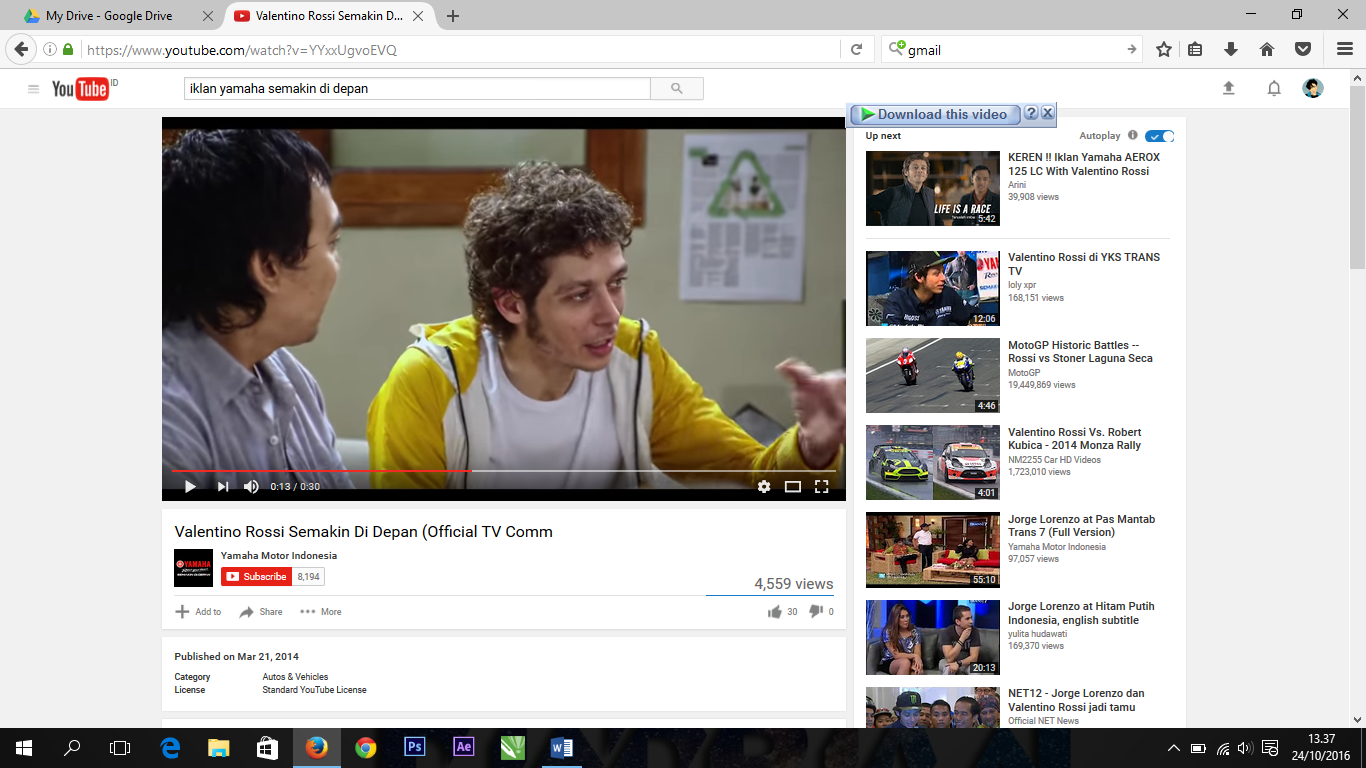Open YouTube notifications bell
This screenshot has width=1366, height=768.
(1274, 88)
